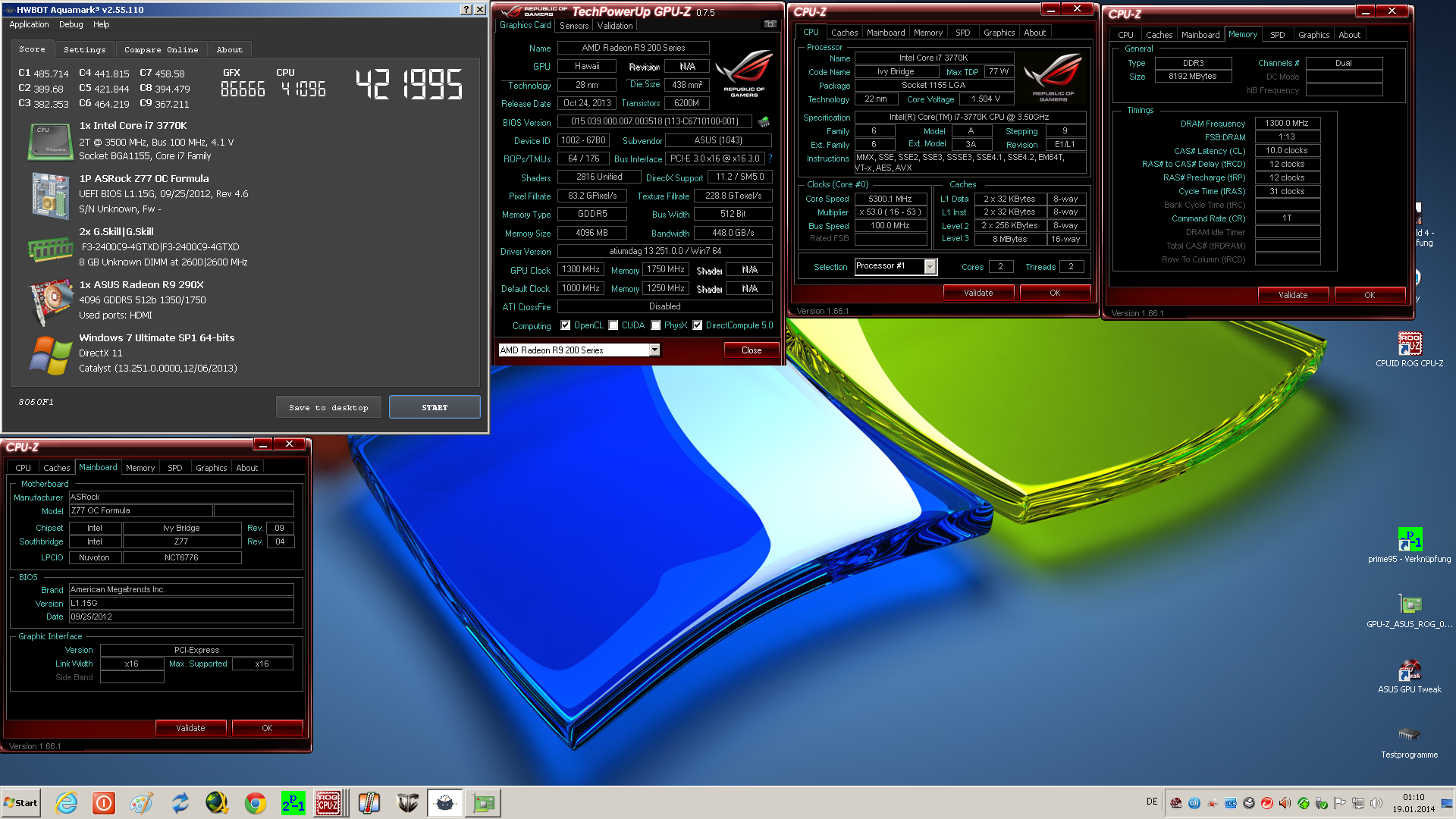Open the Application menu in Aquamark
Image resolution: width=1456 pixels, height=819 pixels.
pyautogui.click(x=29, y=24)
